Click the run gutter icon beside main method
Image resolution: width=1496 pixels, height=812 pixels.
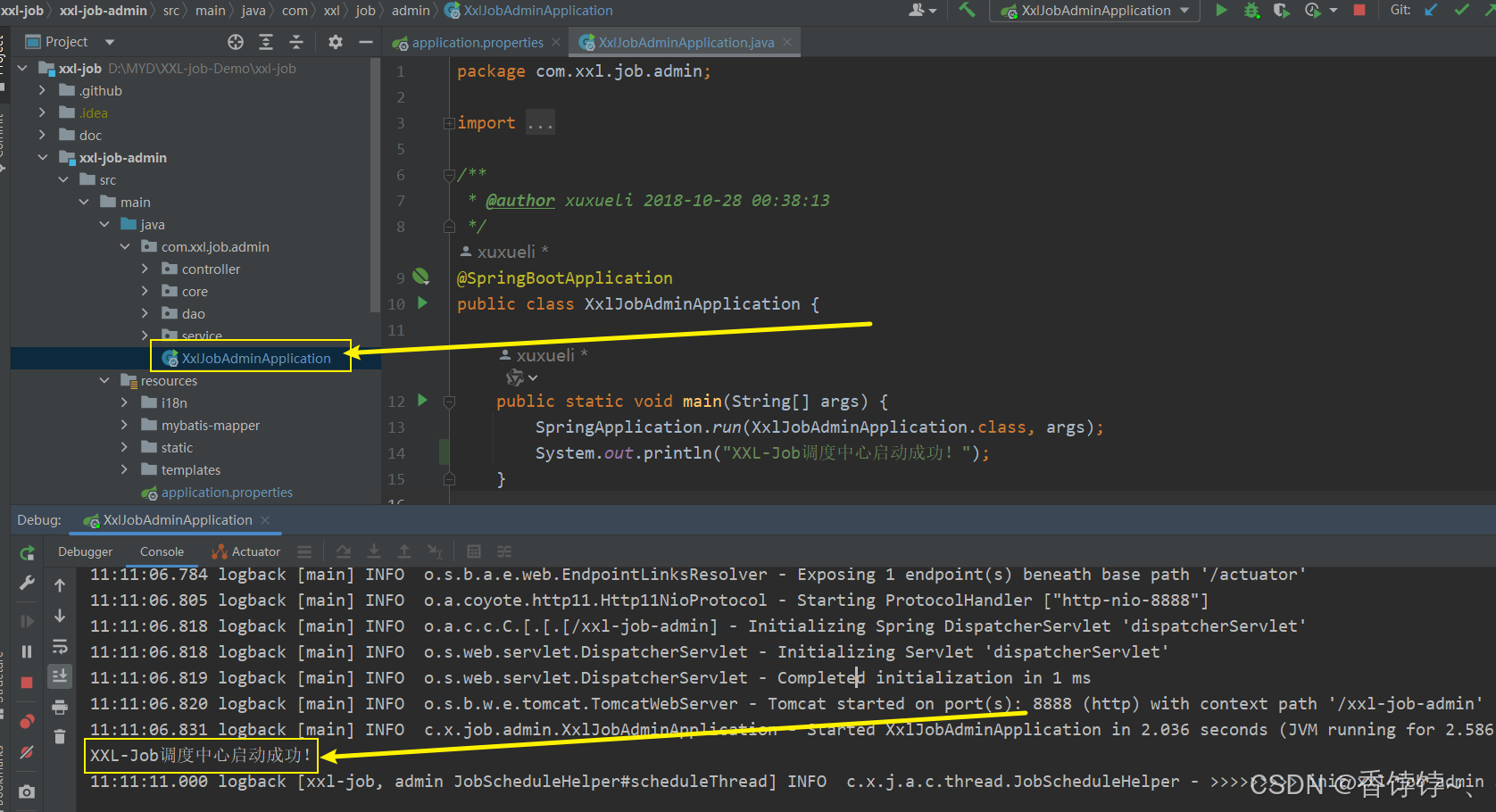click(x=422, y=401)
